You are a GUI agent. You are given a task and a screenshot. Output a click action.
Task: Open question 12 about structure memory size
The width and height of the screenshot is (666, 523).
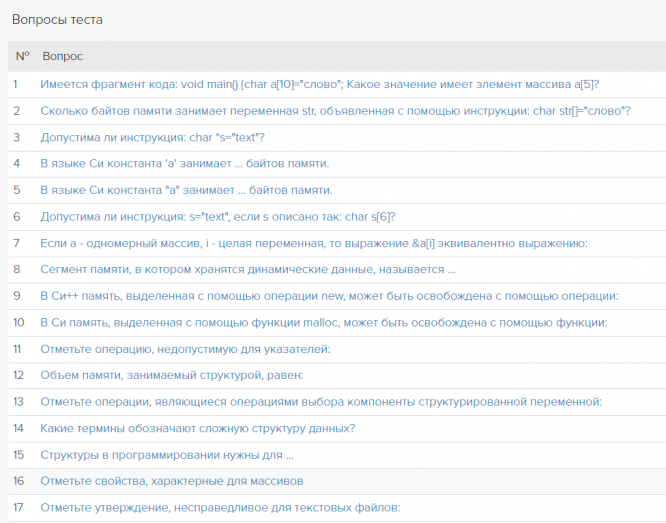coord(172,375)
